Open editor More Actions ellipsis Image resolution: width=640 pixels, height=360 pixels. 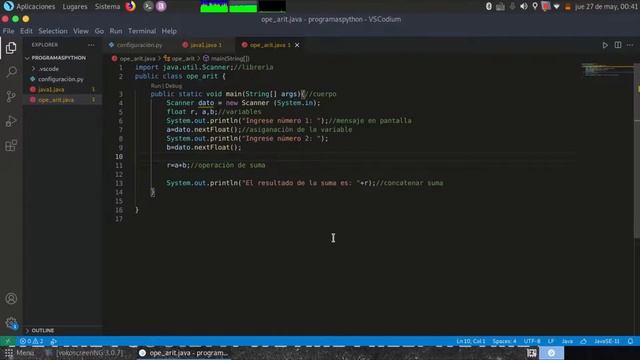[630, 45]
